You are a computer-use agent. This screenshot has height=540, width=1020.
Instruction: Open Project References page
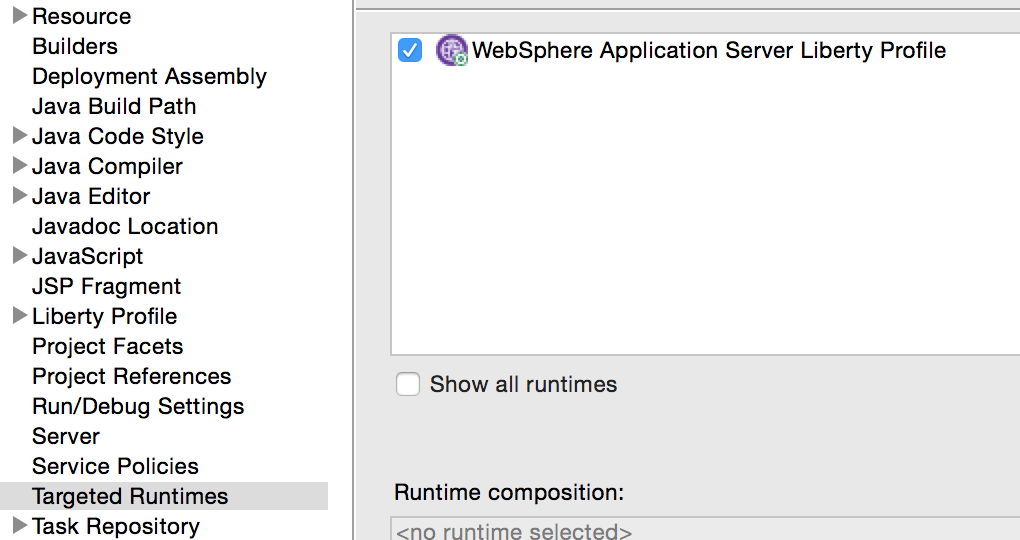click(131, 375)
